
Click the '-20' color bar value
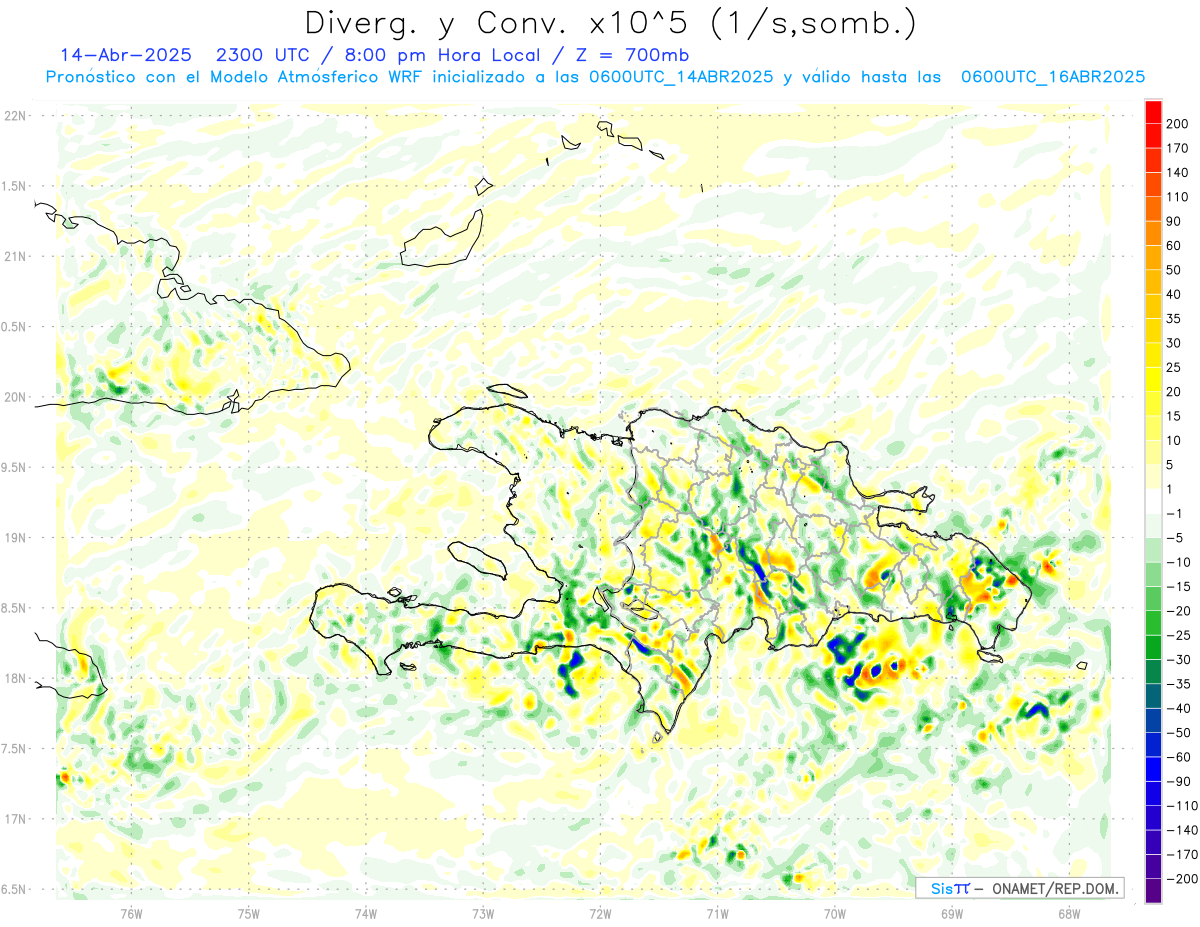pos(1180,611)
